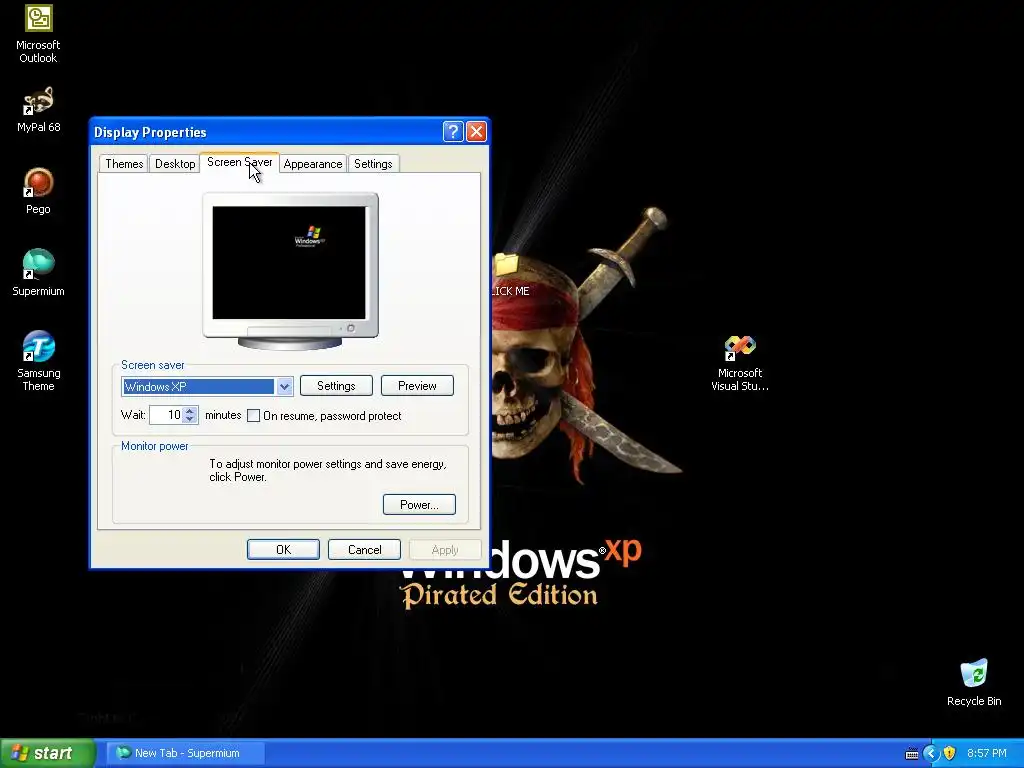Open the screen saver dropdown list
The width and height of the screenshot is (1024, 768).
click(x=284, y=387)
